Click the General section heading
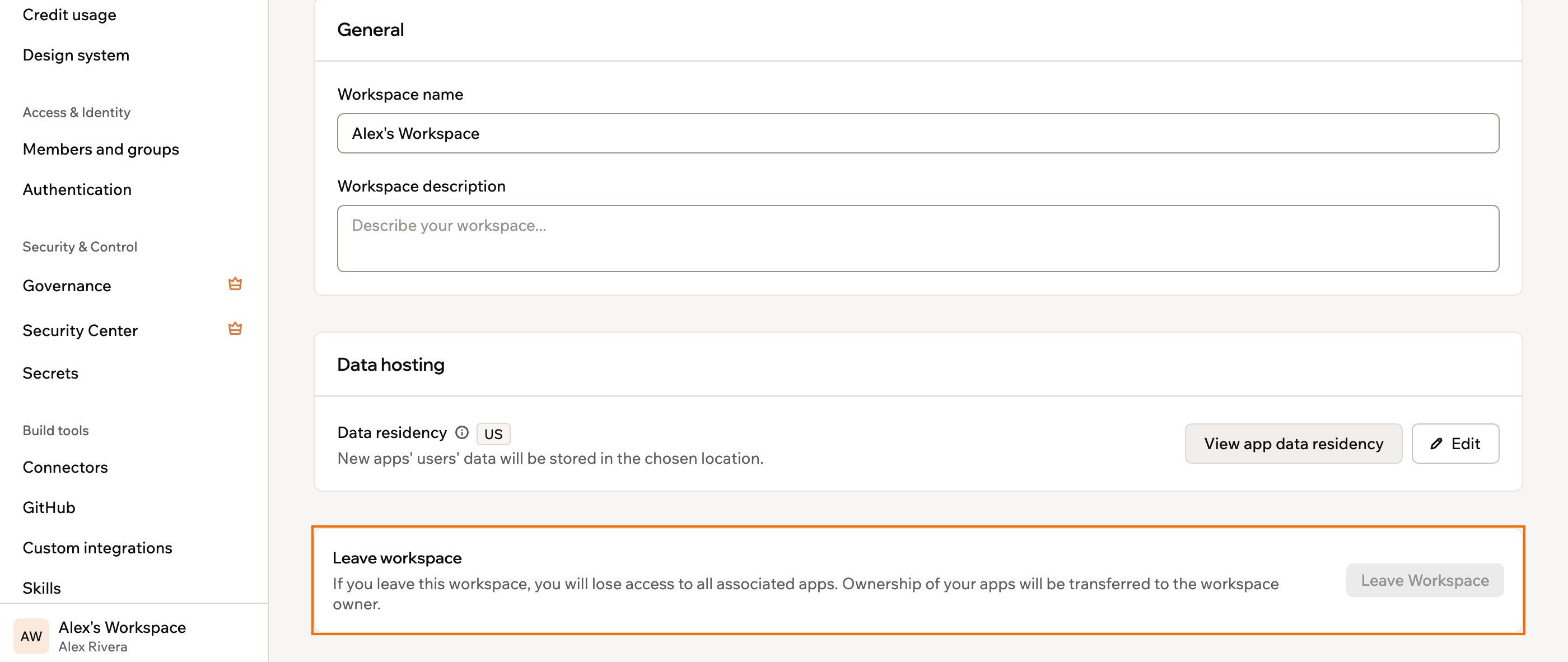 tap(371, 29)
